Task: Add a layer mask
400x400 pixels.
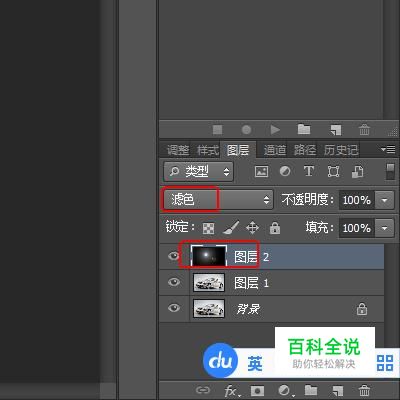Action: point(257,390)
